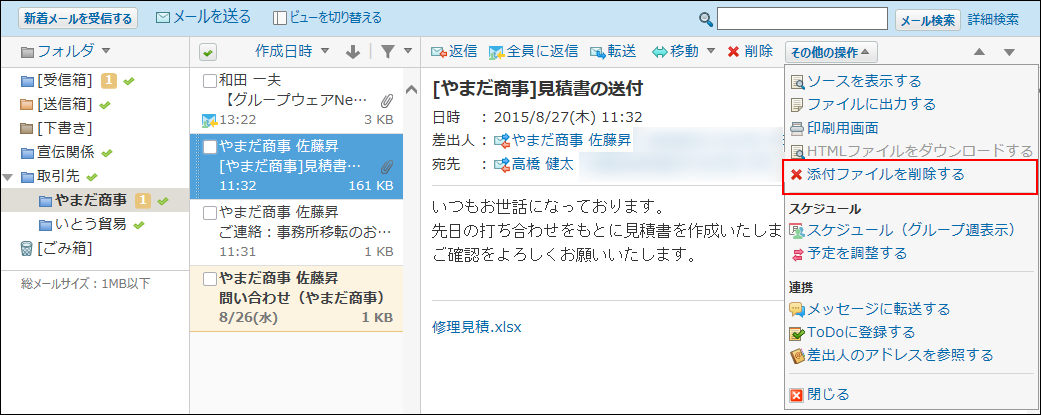Check the selected 見積書 mail checkbox
The width and height of the screenshot is (1041, 415).
(x=210, y=146)
